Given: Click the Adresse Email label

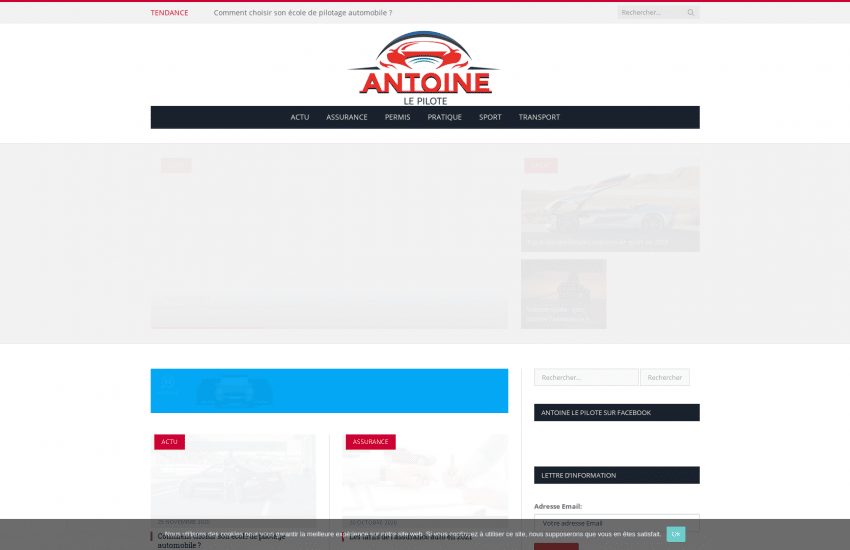Looking at the screenshot, I should pos(558,506).
